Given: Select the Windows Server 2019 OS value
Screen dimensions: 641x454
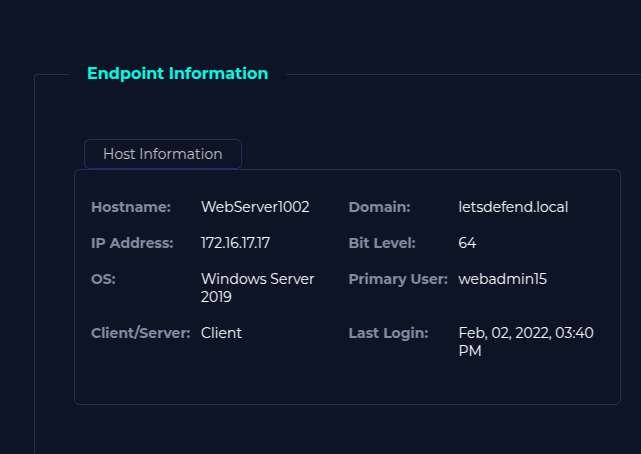Looking at the screenshot, I should click(x=257, y=279).
